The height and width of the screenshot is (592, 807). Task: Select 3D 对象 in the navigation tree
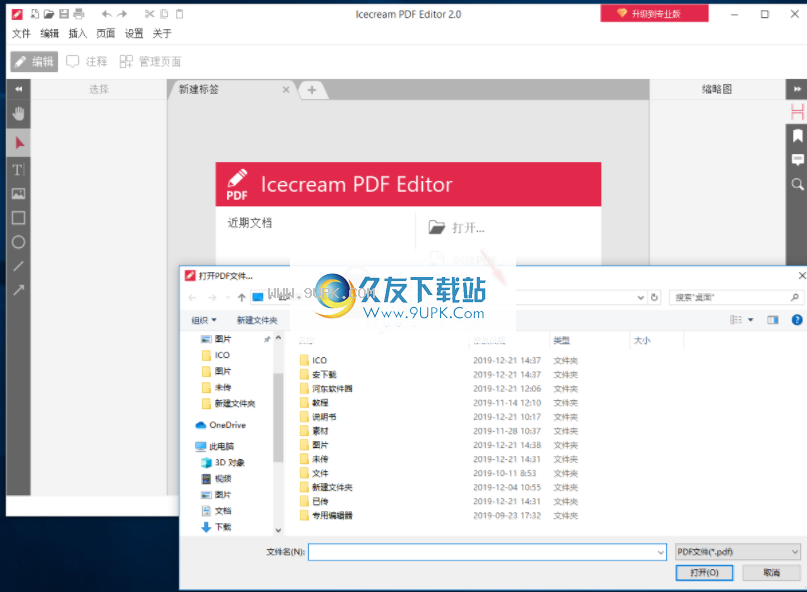(x=223, y=462)
